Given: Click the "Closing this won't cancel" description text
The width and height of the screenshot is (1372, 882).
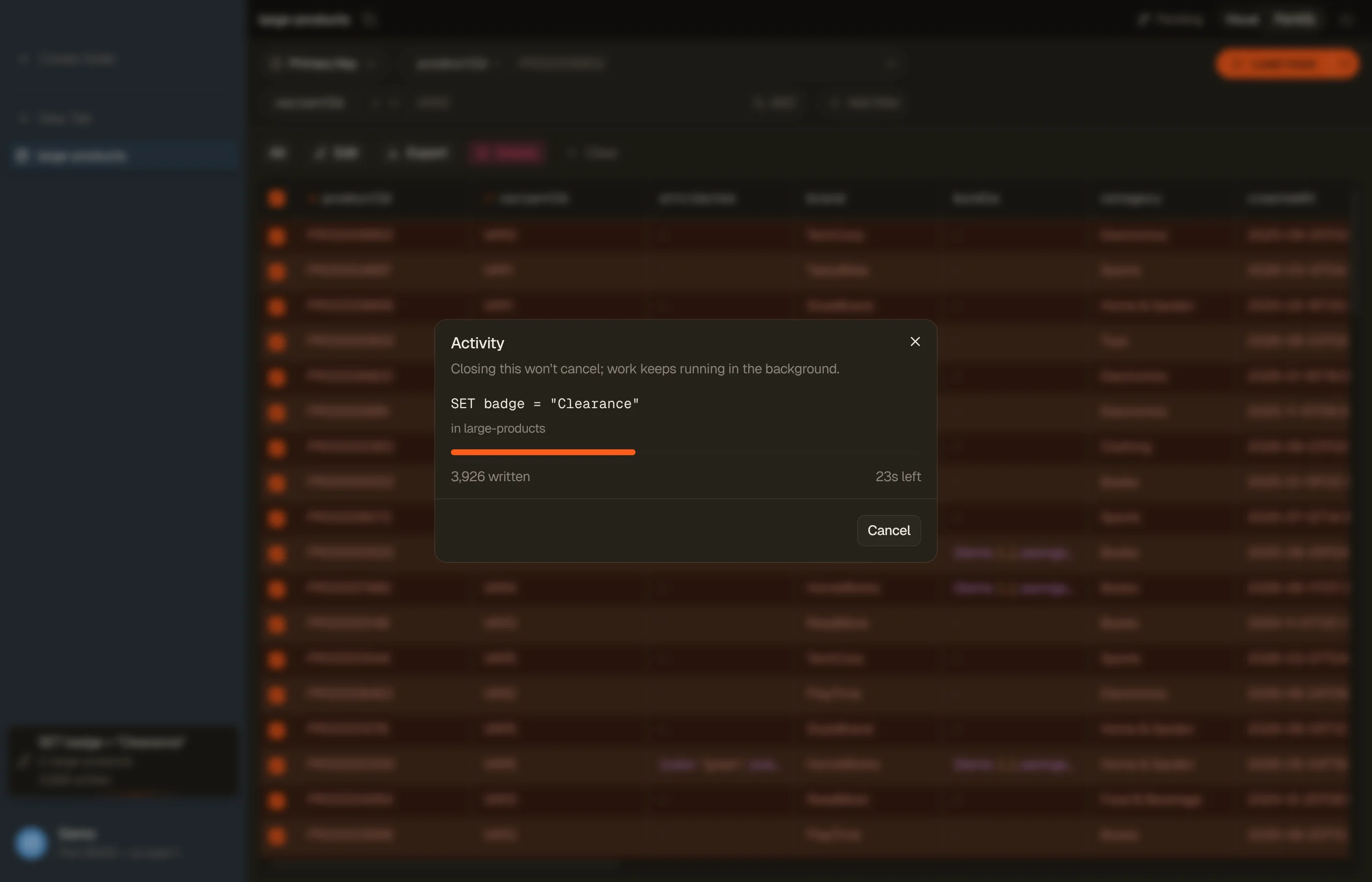Looking at the screenshot, I should pos(645,369).
